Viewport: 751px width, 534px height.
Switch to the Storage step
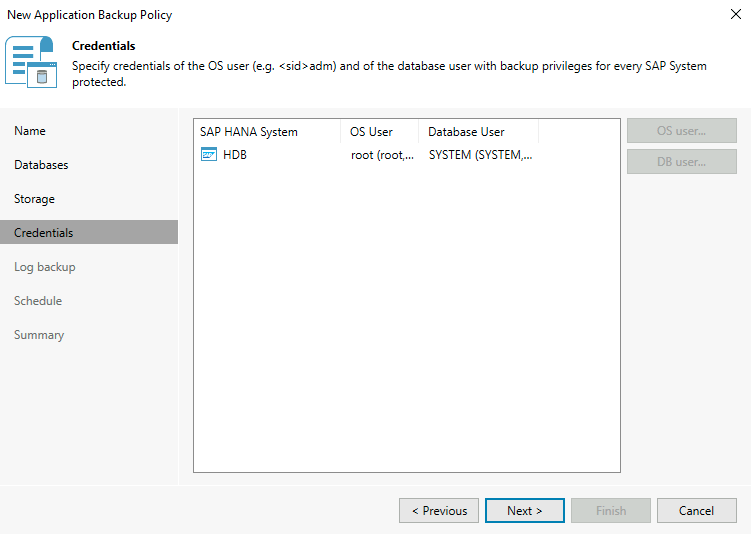pos(34,199)
